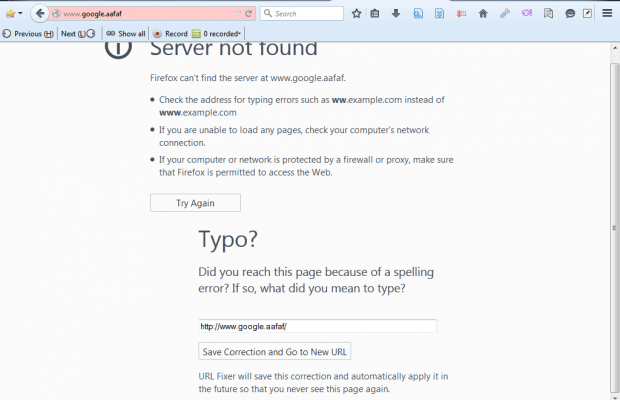
Task: Click the square arrow share icon
Action: [588, 13]
